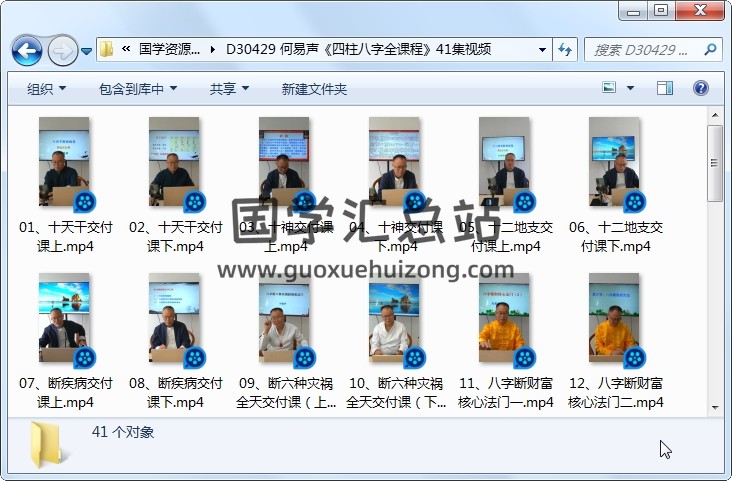Click file name 11、八字断财富核心法门一.mp4

pos(506,393)
